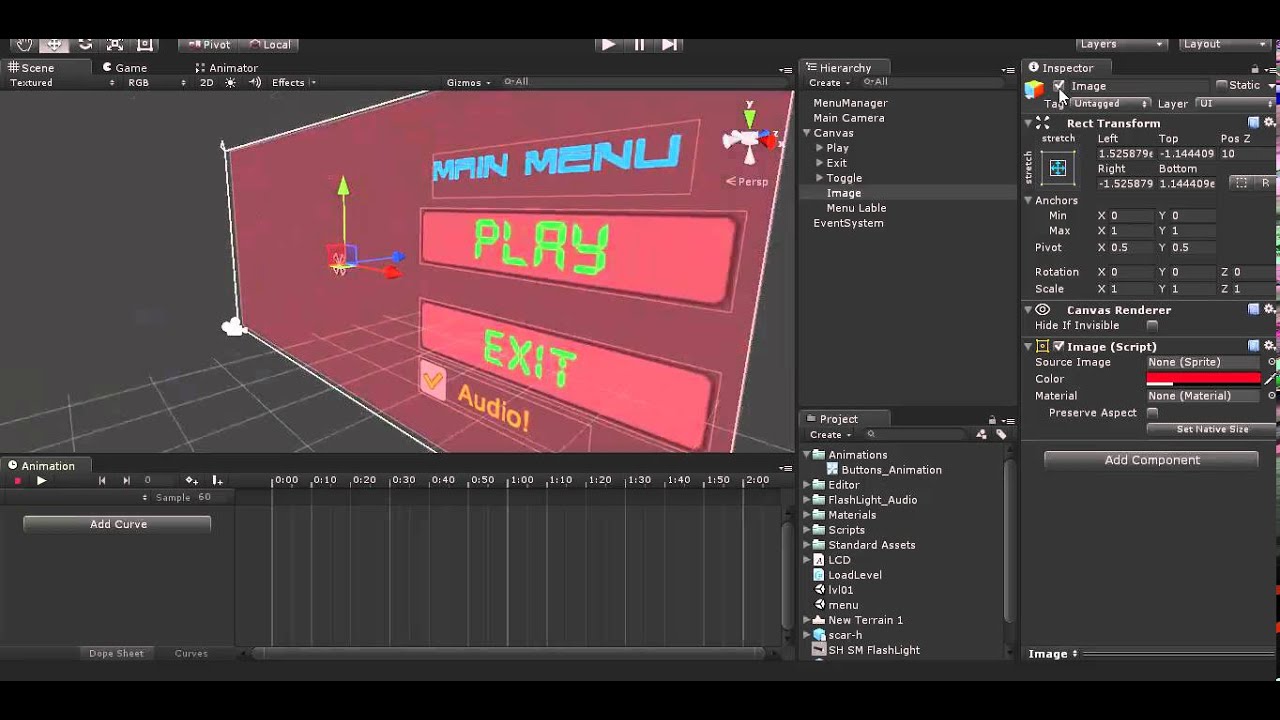Screen dimensions: 1280x720
Task: Toggle Local/Global handle rotation
Action: (269, 44)
